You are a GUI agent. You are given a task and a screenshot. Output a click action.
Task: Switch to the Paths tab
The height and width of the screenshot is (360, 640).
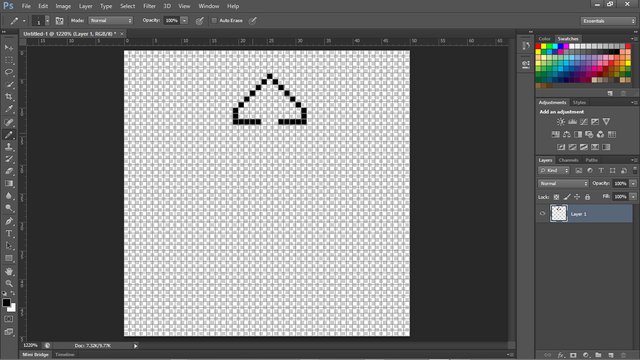coord(591,160)
